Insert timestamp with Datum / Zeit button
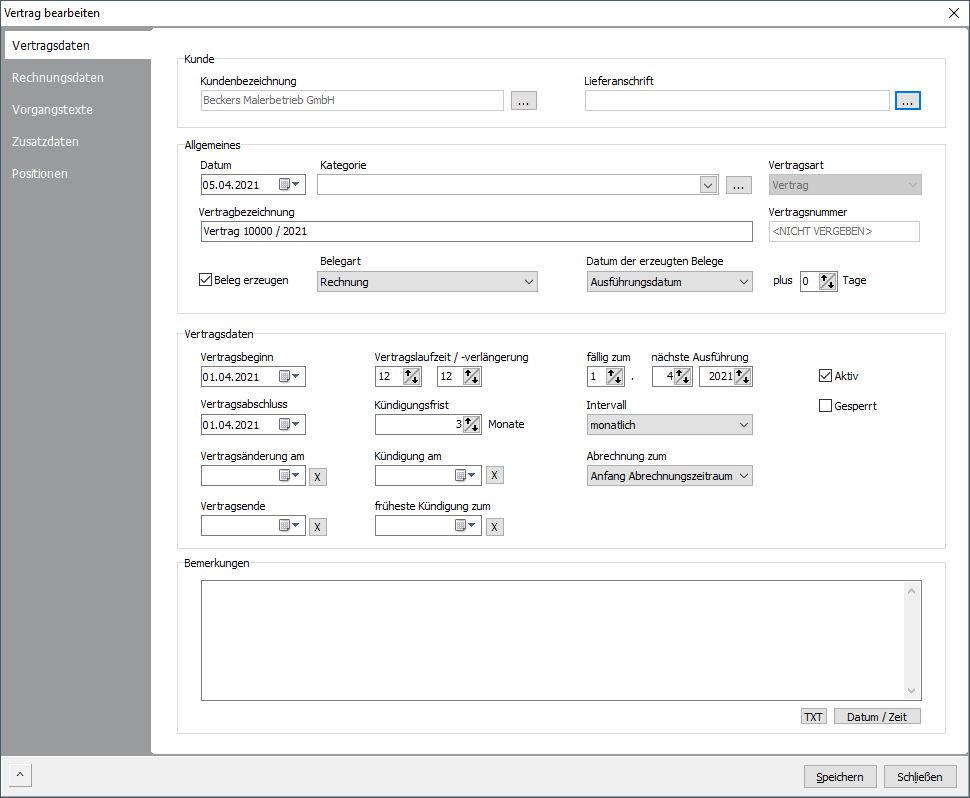The image size is (970, 798). (877, 717)
